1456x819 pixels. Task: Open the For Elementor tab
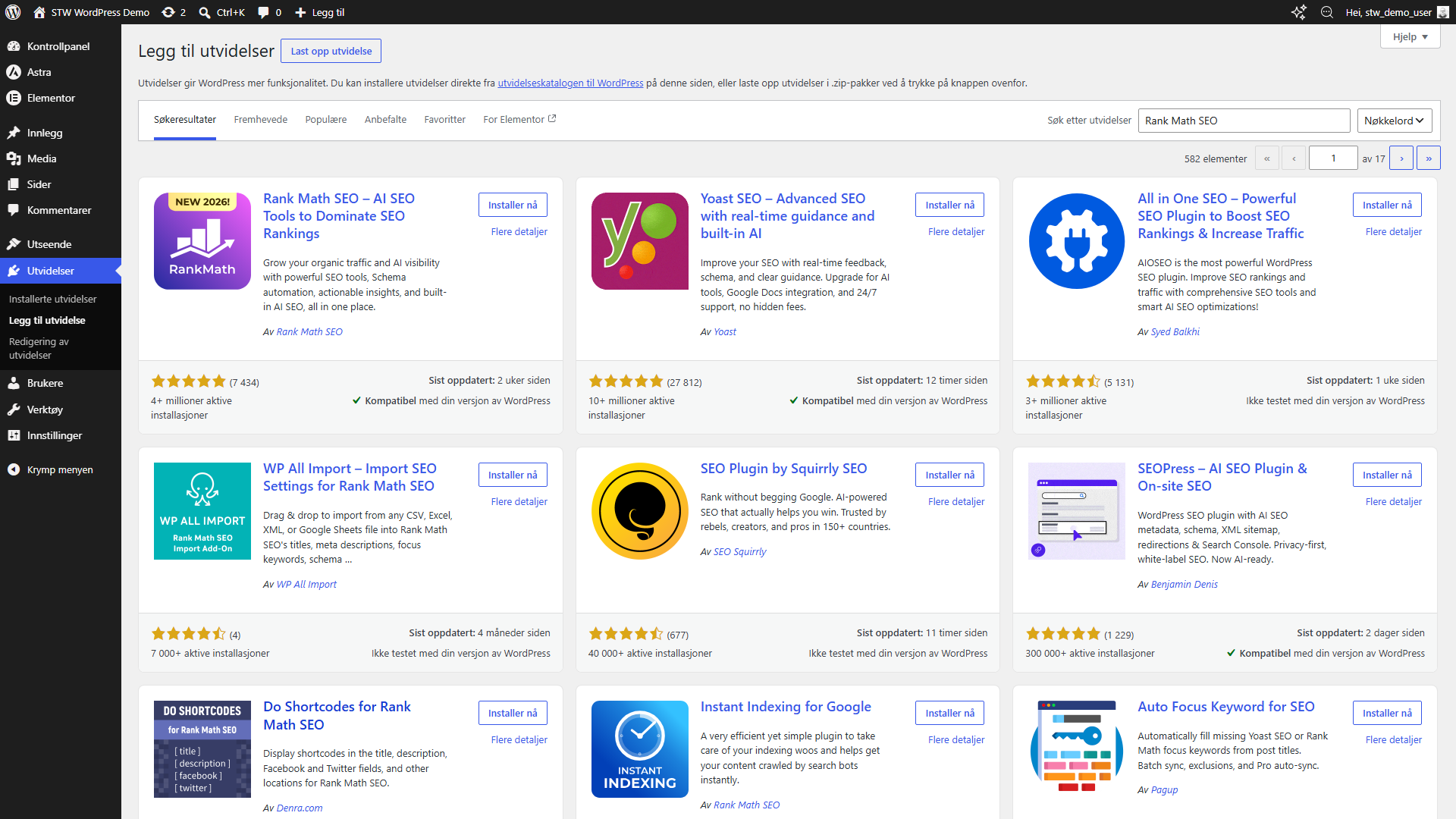[519, 120]
